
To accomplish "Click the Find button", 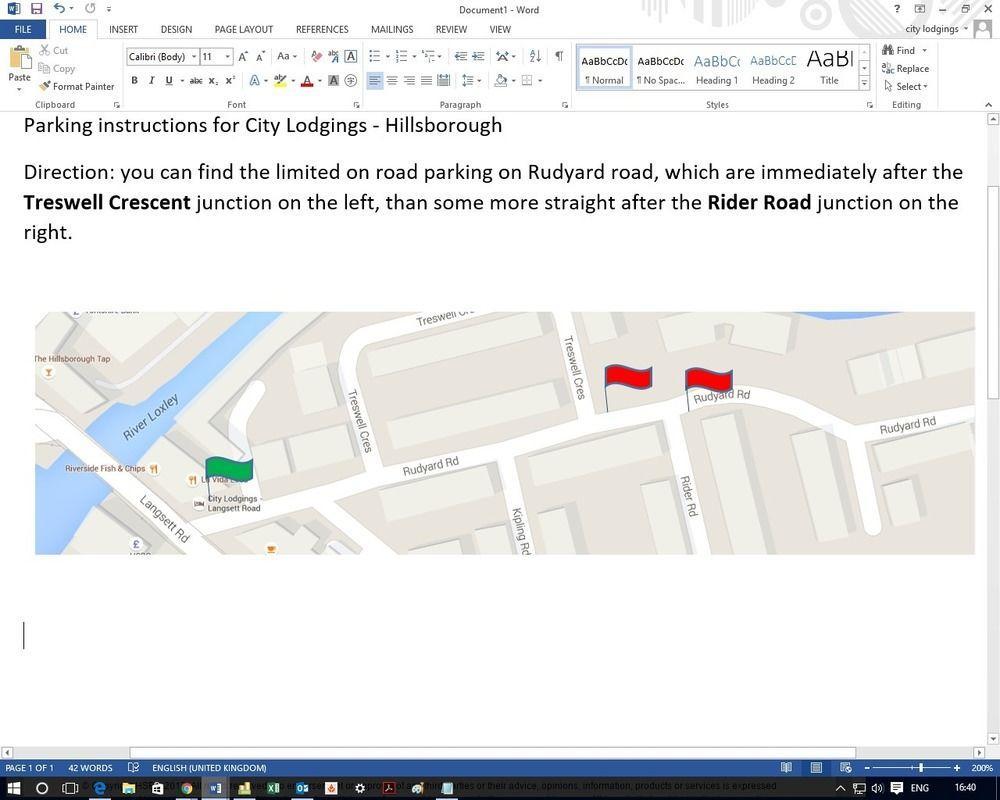I will (x=899, y=50).
